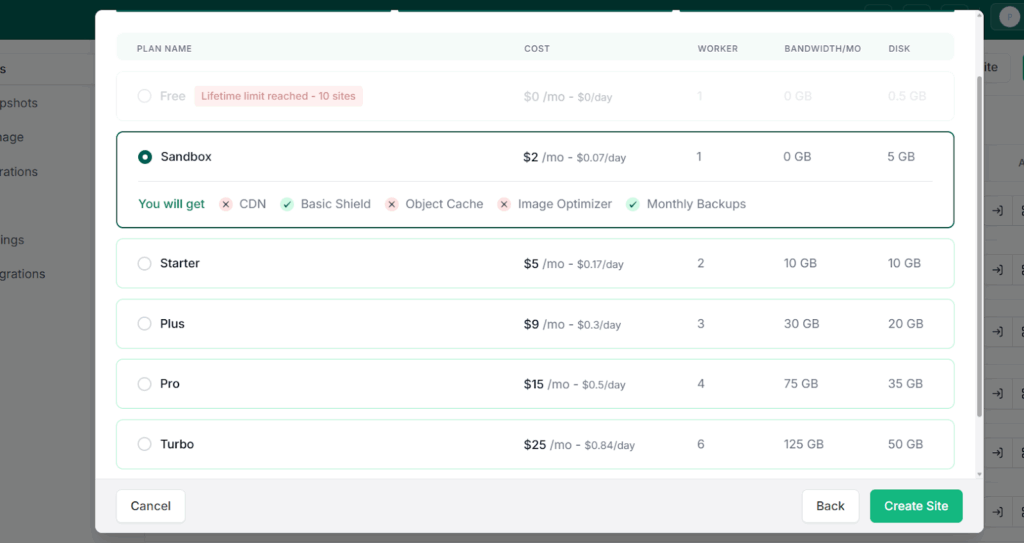Click the plan list vertical scrollbar
1024x543 pixels.
click(979, 247)
